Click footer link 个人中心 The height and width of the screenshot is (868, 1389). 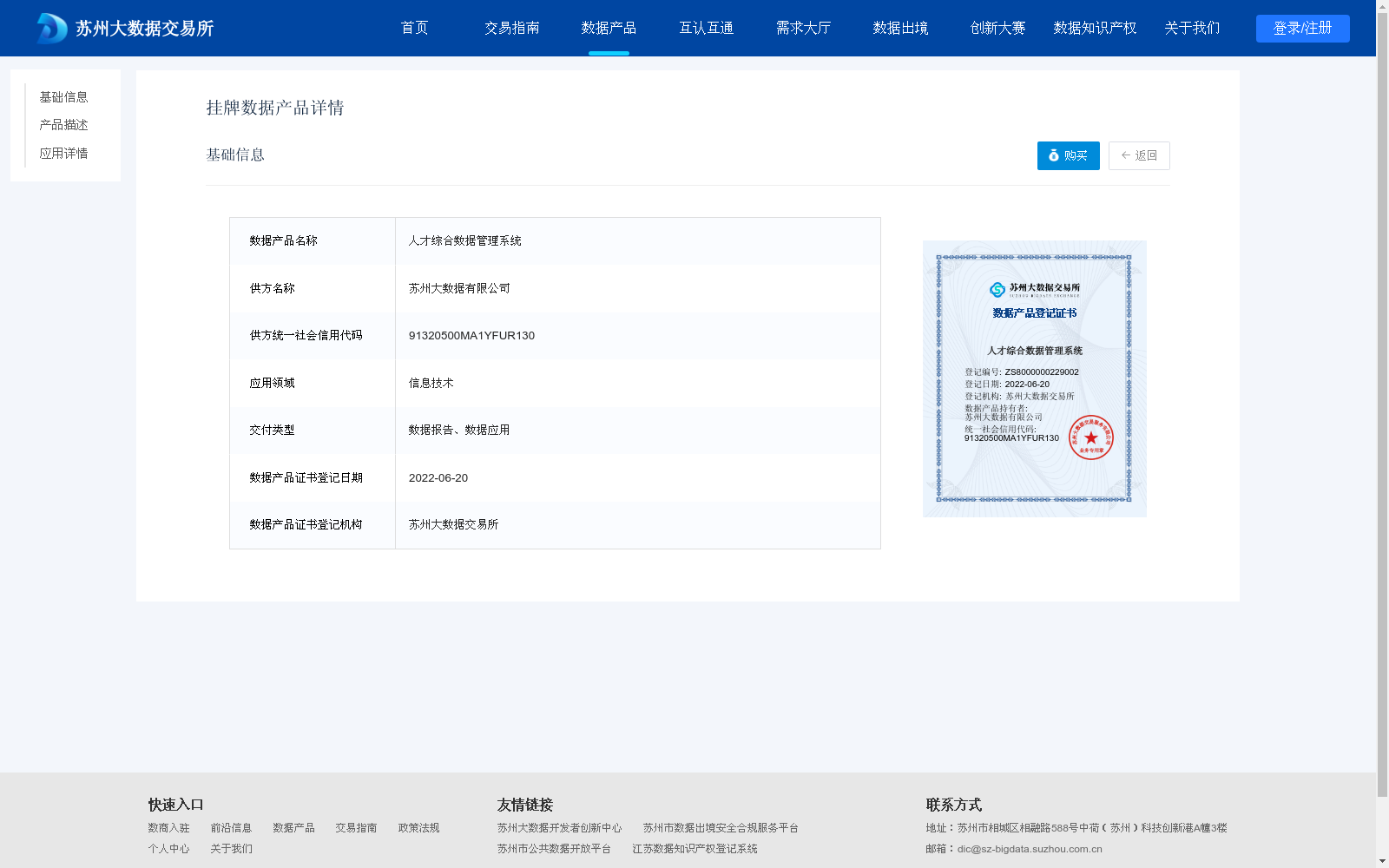tap(168, 849)
